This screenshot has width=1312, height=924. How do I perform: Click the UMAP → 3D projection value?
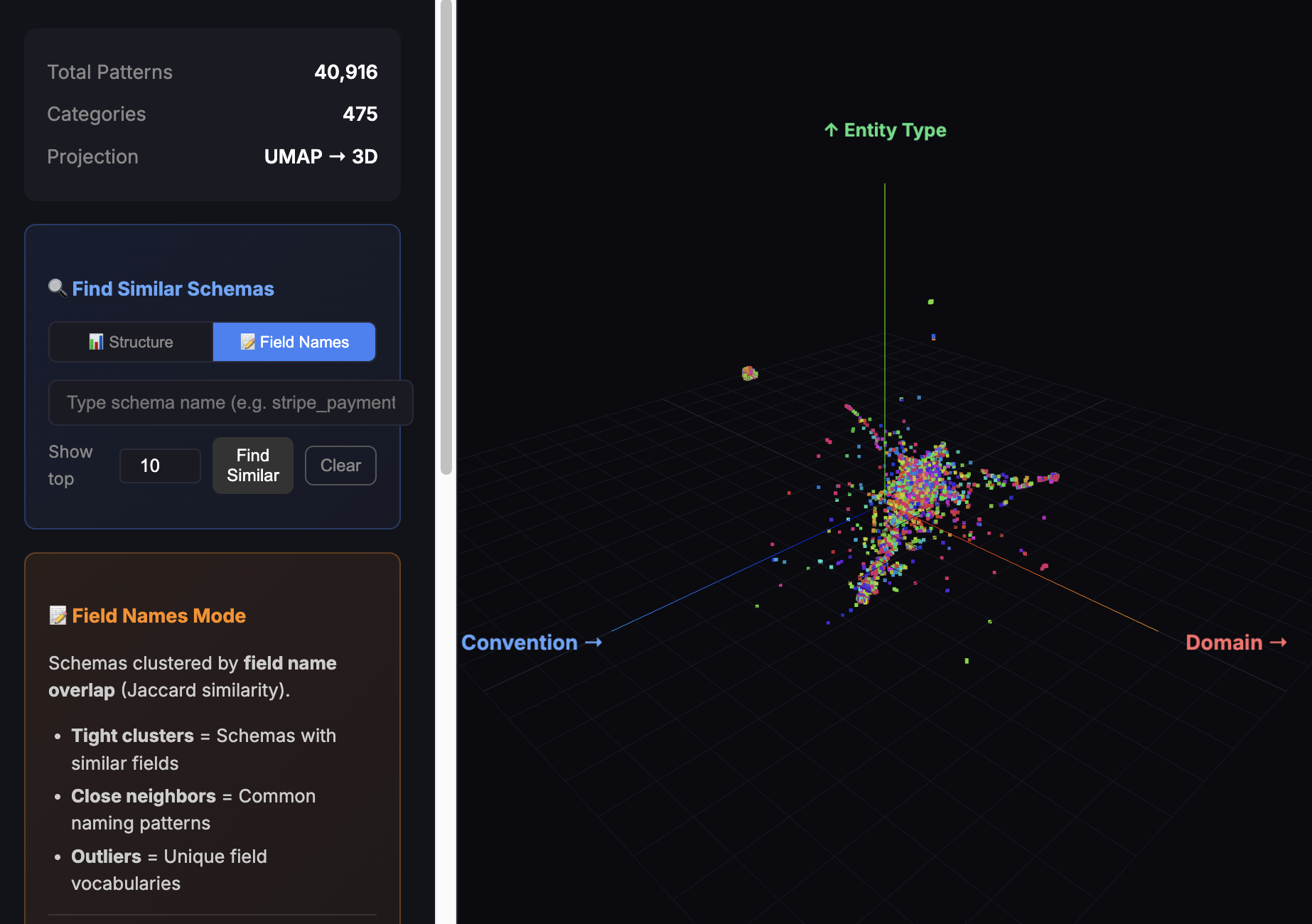tap(321, 156)
